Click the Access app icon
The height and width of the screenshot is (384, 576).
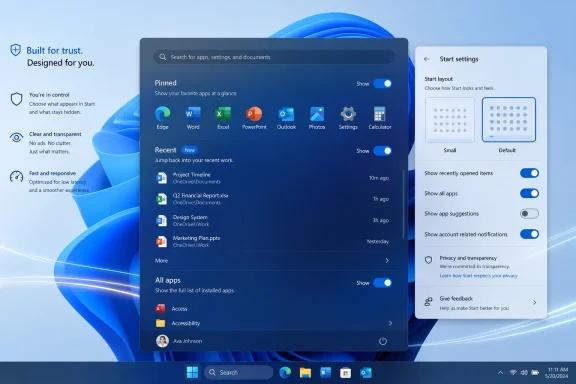tap(161, 308)
